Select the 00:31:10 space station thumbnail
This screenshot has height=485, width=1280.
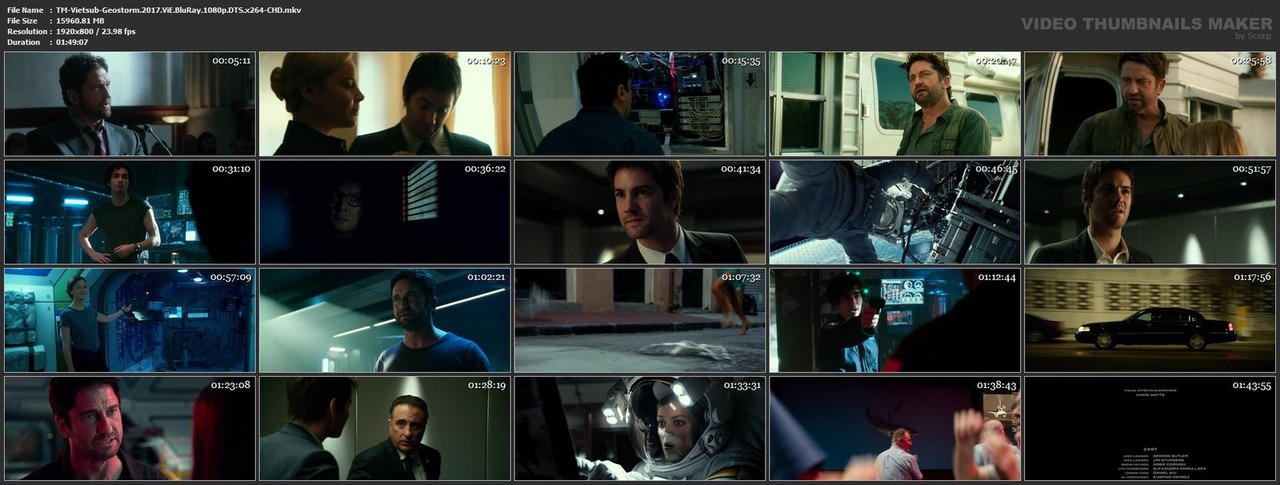130,212
